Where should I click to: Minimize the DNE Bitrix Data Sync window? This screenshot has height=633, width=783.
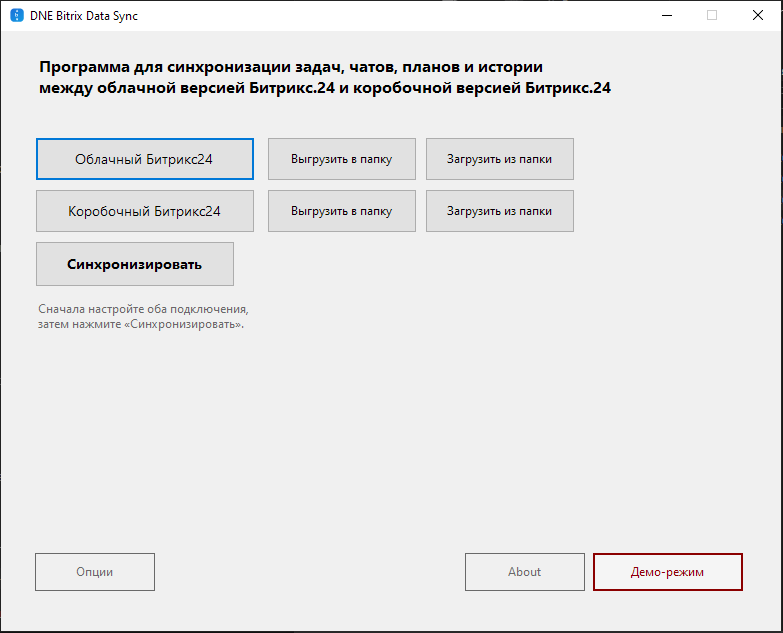pyautogui.click(x=667, y=15)
